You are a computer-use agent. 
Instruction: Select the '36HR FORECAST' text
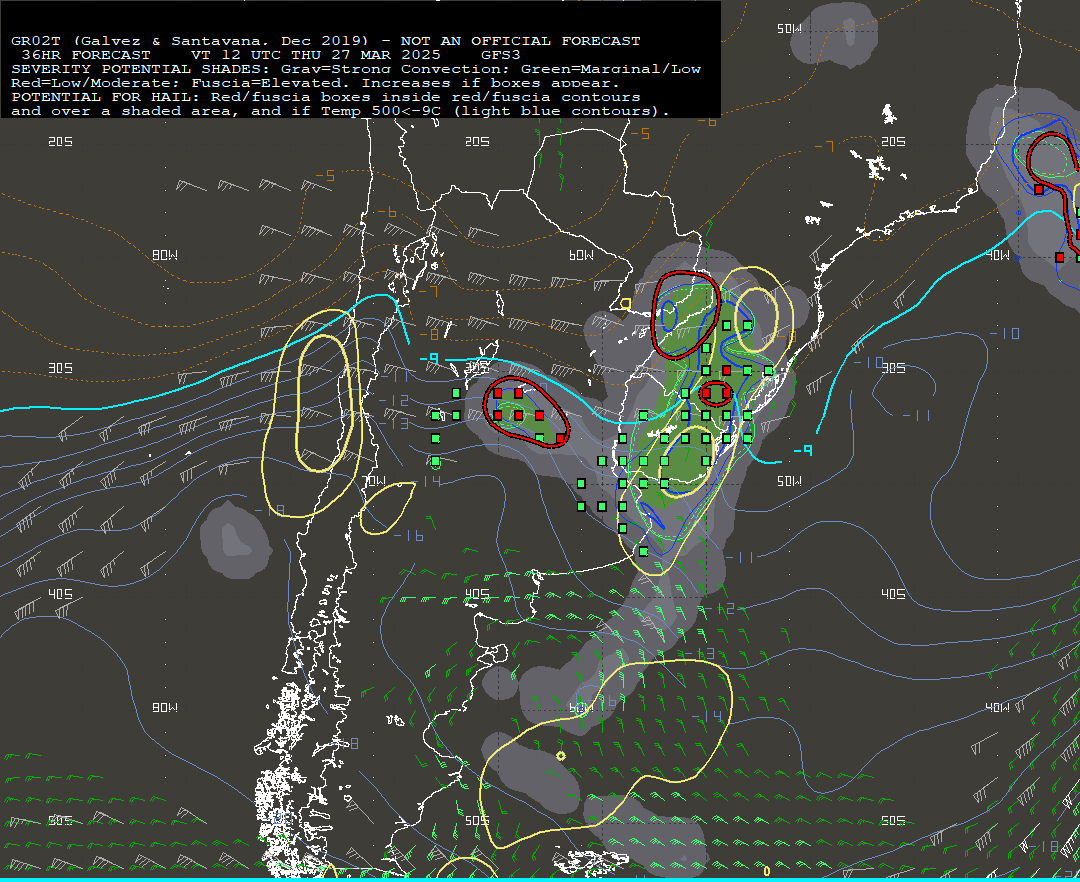[86, 55]
